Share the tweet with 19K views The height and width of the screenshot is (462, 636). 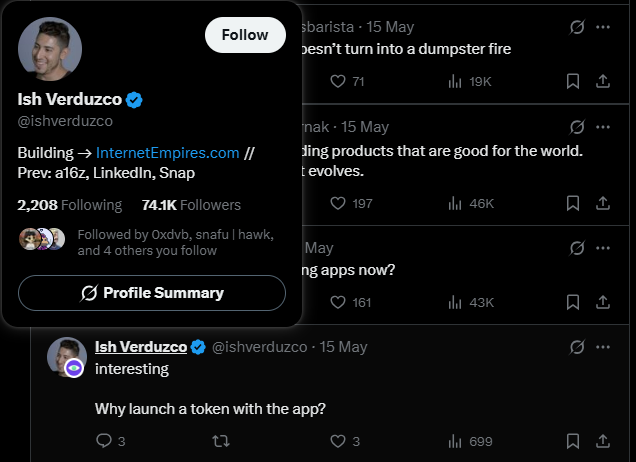coord(603,82)
